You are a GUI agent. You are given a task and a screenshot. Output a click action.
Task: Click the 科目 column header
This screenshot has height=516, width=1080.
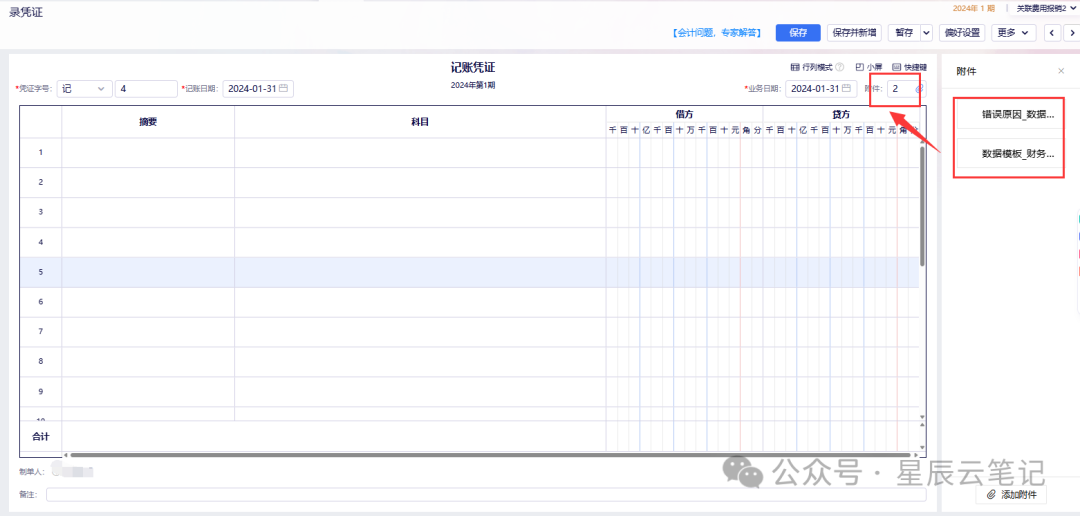(420, 122)
